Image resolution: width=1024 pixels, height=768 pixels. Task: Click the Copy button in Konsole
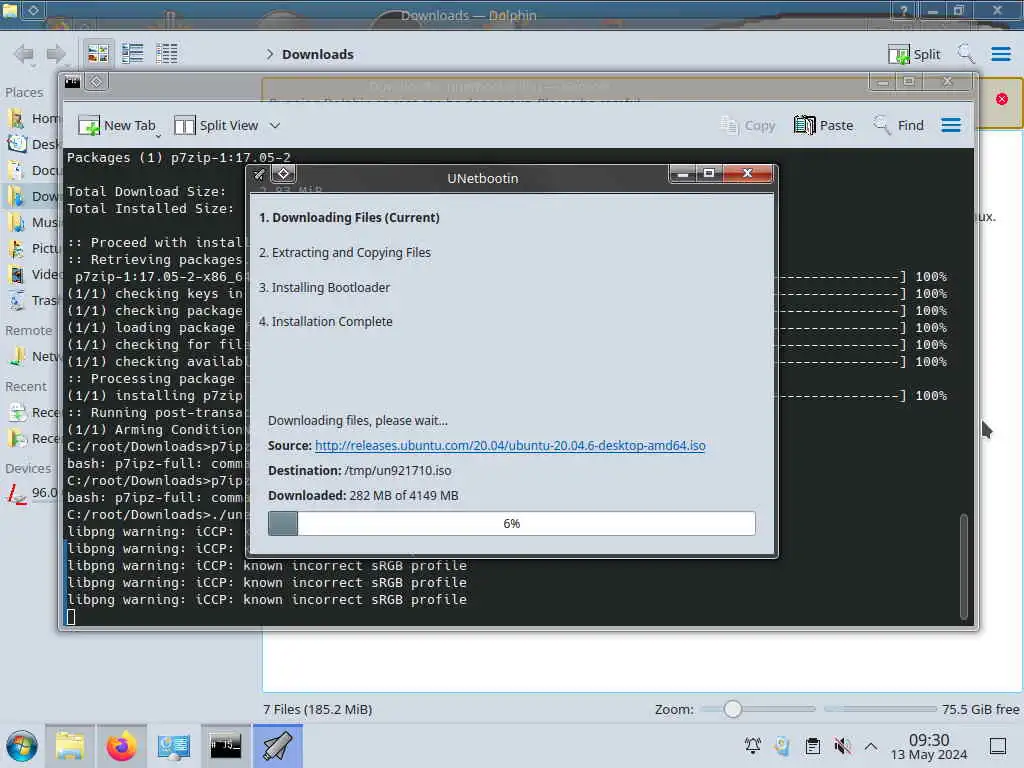click(748, 125)
